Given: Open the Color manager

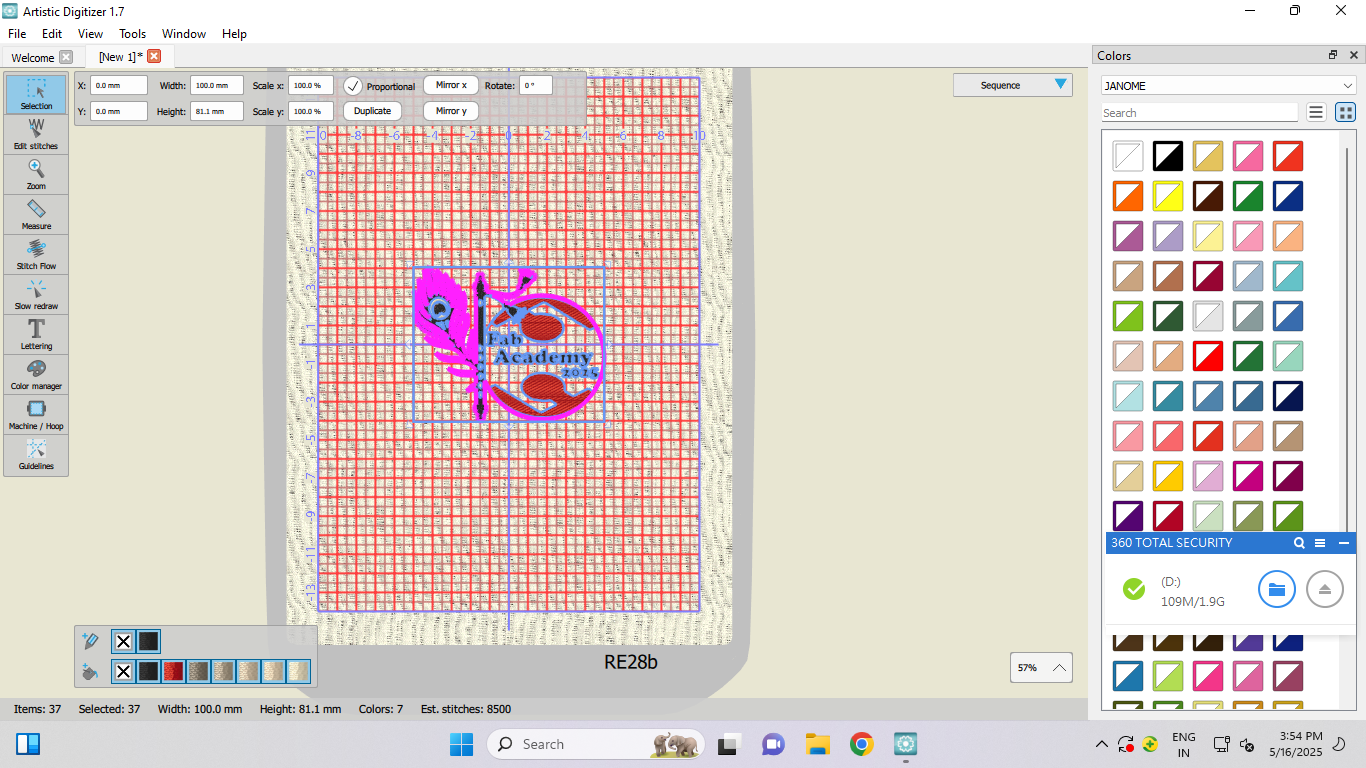Looking at the screenshot, I should pos(36,374).
